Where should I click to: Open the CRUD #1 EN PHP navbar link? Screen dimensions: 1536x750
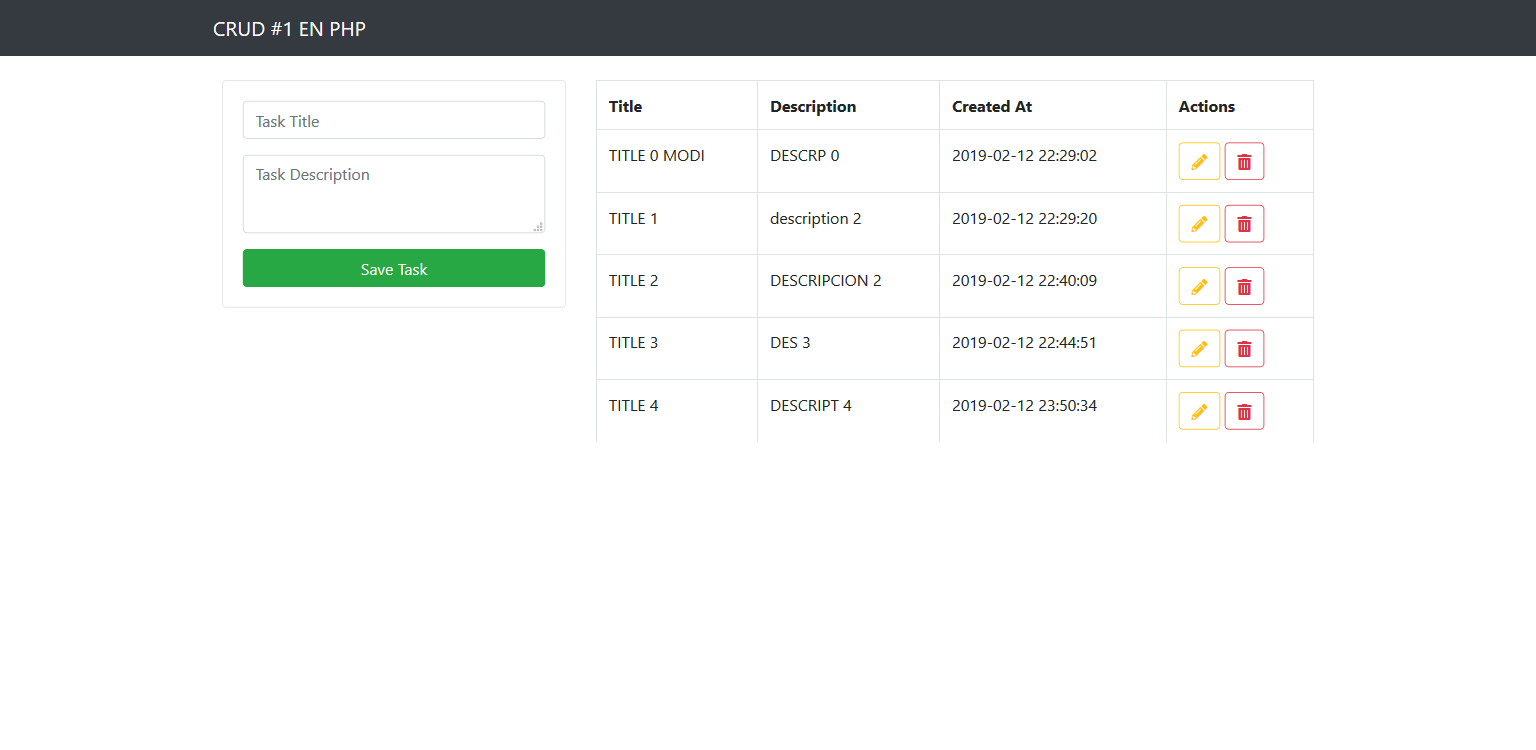(x=289, y=29)
